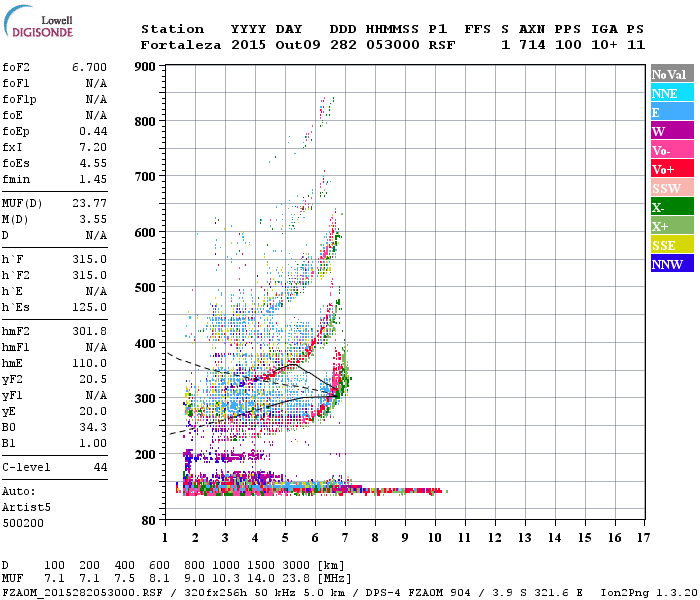
Task: Select the SSE yellow legend swatch
Action: point(672,245)
